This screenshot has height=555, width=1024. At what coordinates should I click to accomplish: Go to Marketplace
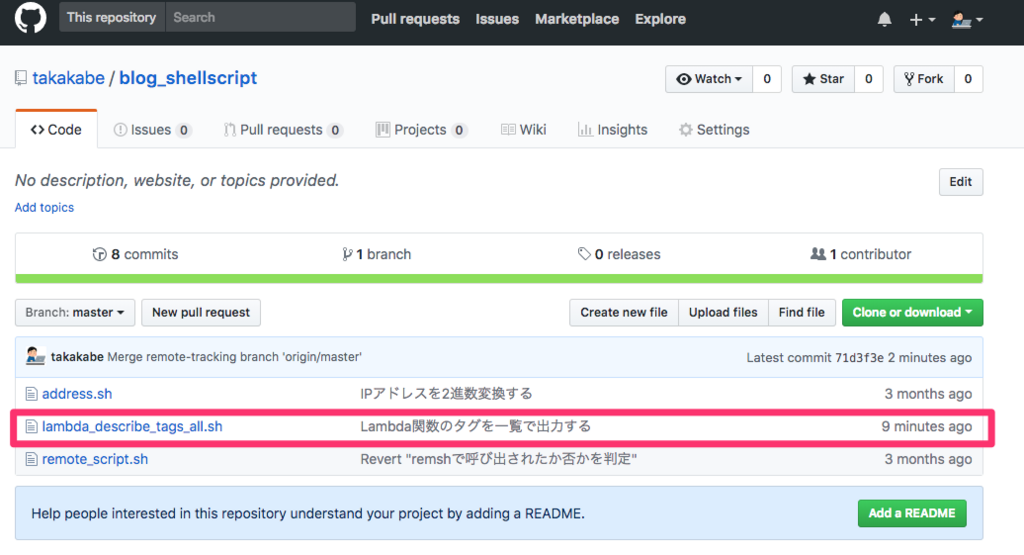577,19
